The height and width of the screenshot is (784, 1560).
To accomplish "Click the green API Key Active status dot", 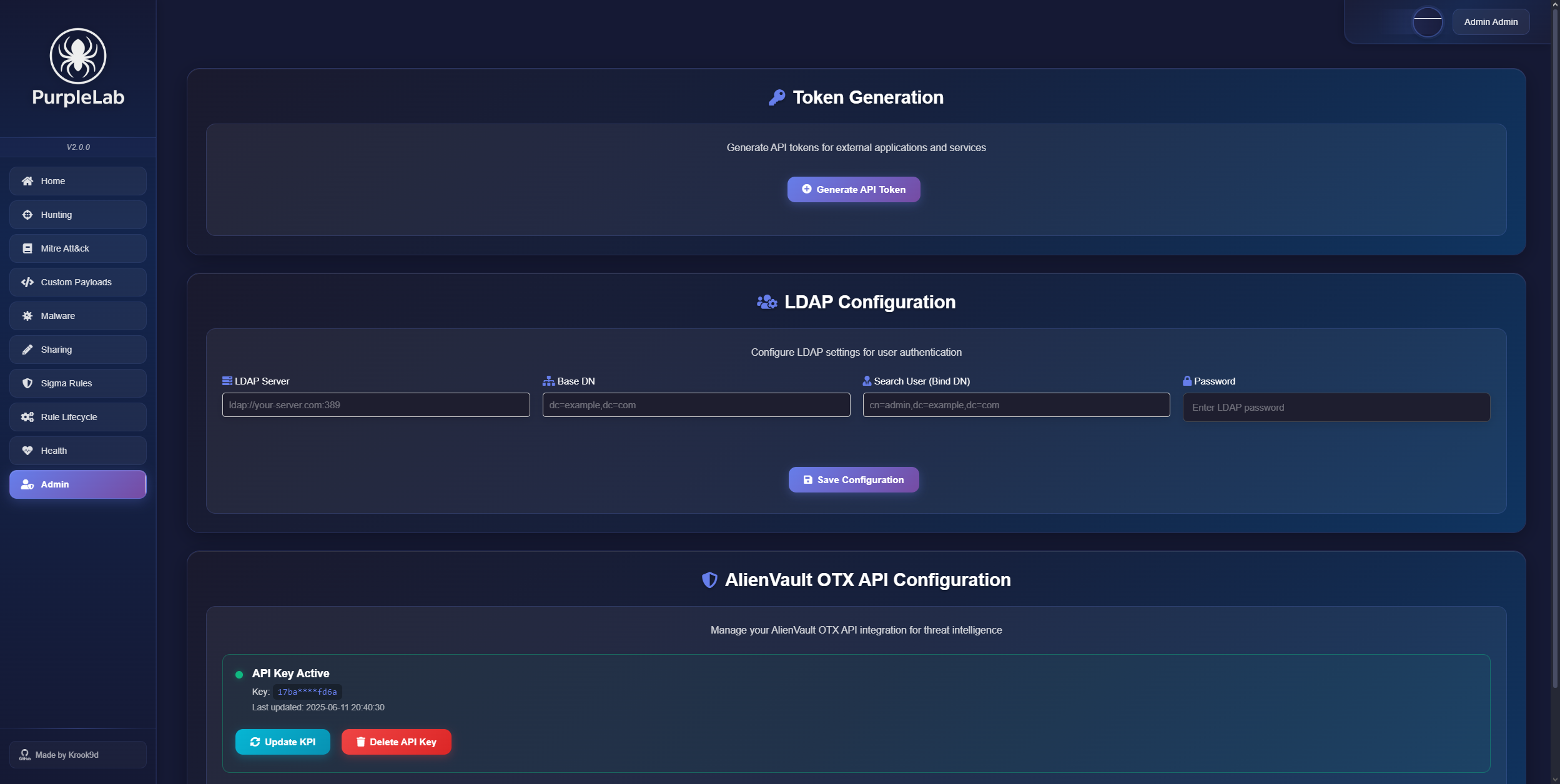I will point(239,674).
